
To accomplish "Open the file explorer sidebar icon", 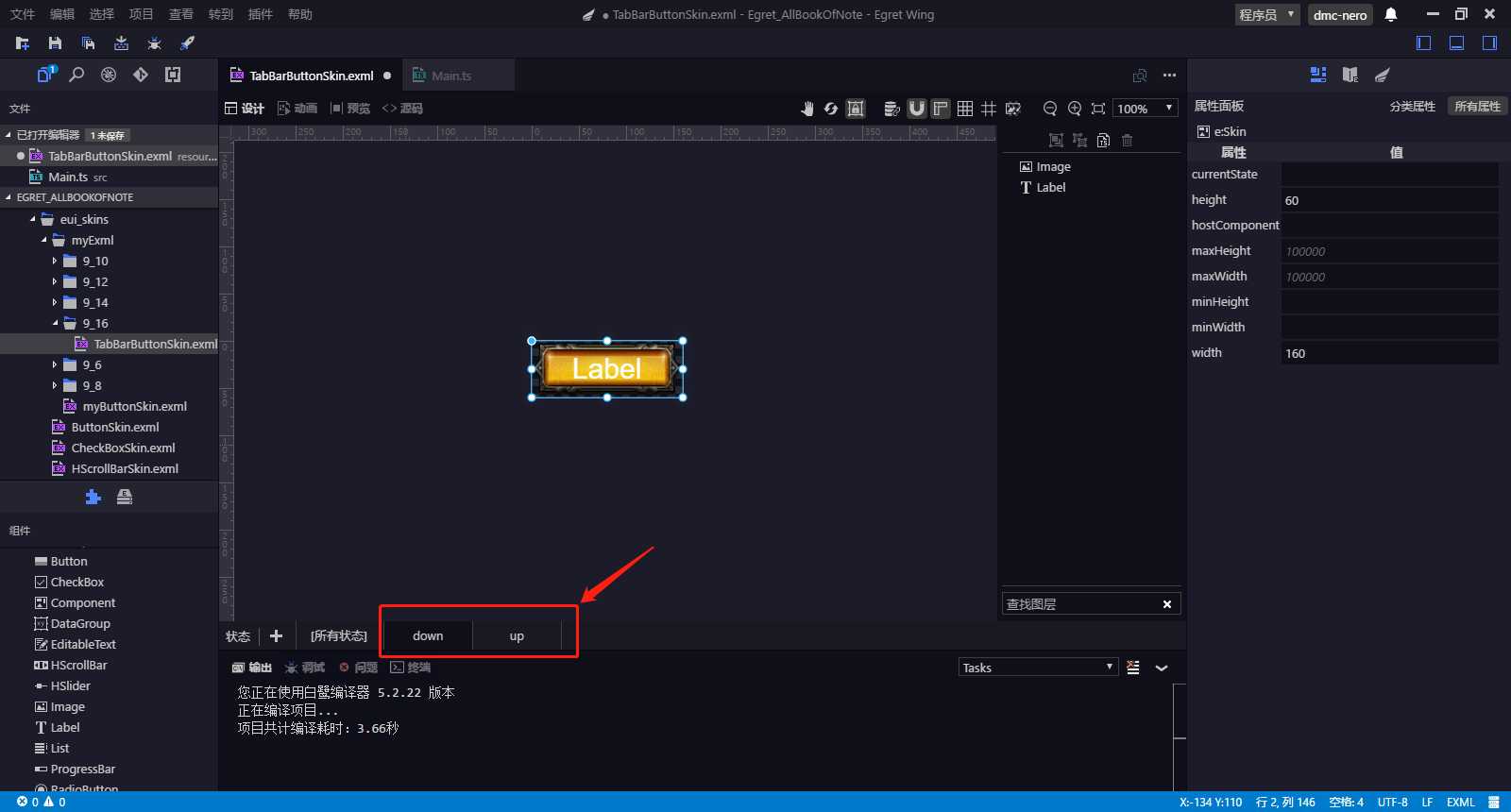I will click(x=46, y=75).
